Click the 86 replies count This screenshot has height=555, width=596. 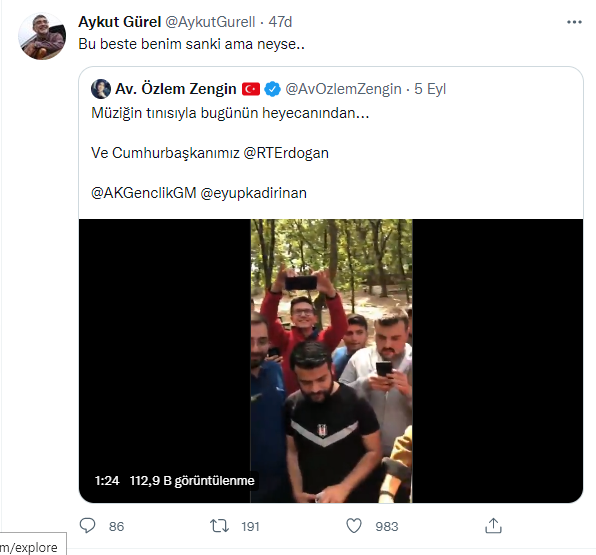coord(117,526)
